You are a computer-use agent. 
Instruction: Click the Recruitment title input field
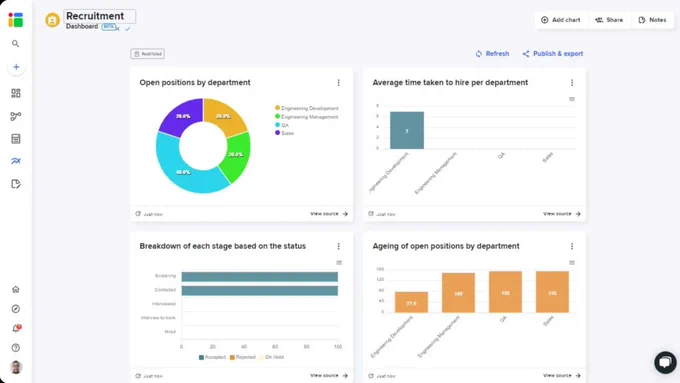coord(100,16)
